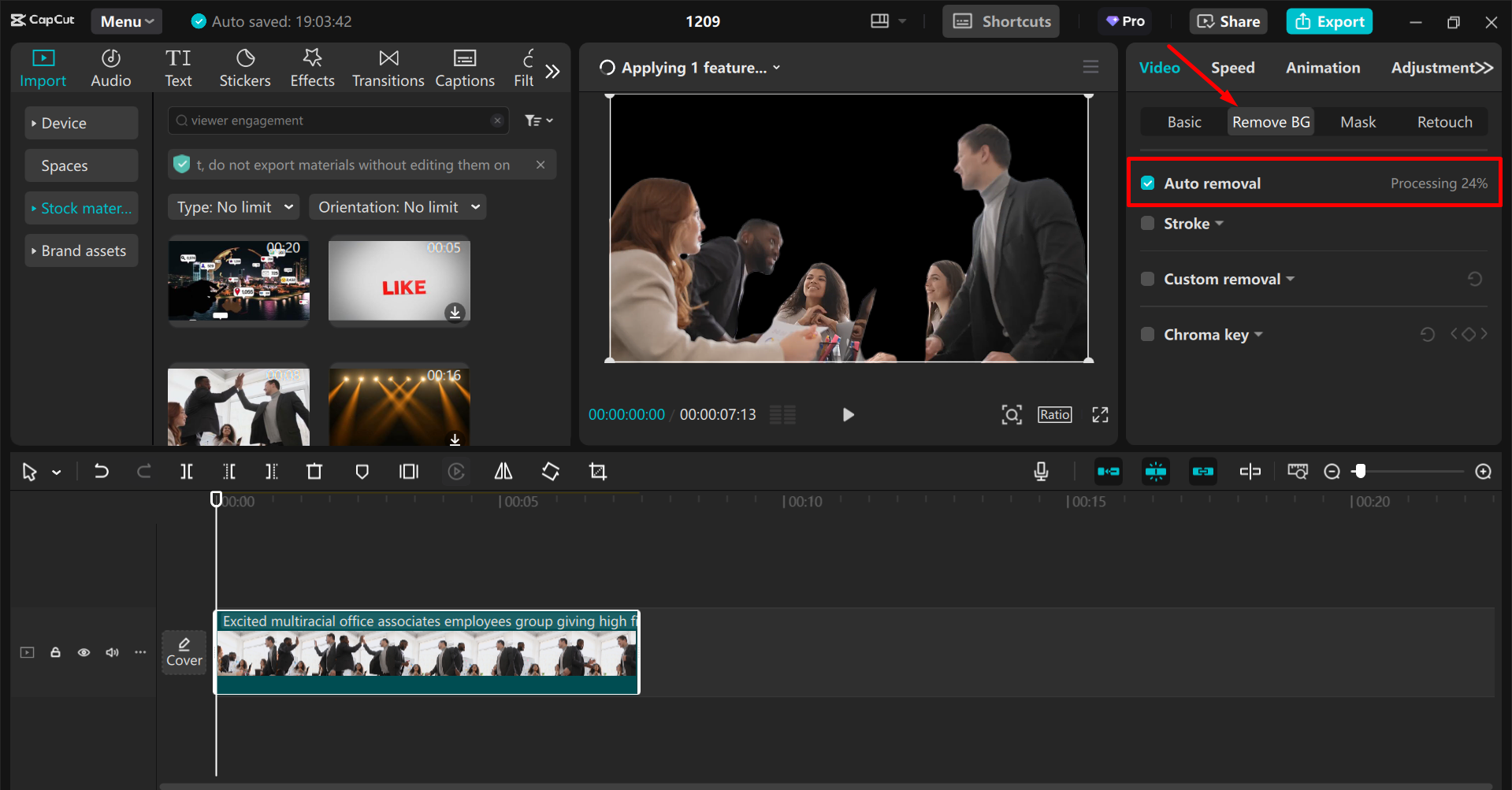The width and height of the screenshot is (1512, 790).
Task: Click the Mirror flip icon
Action: click(503, 471)
